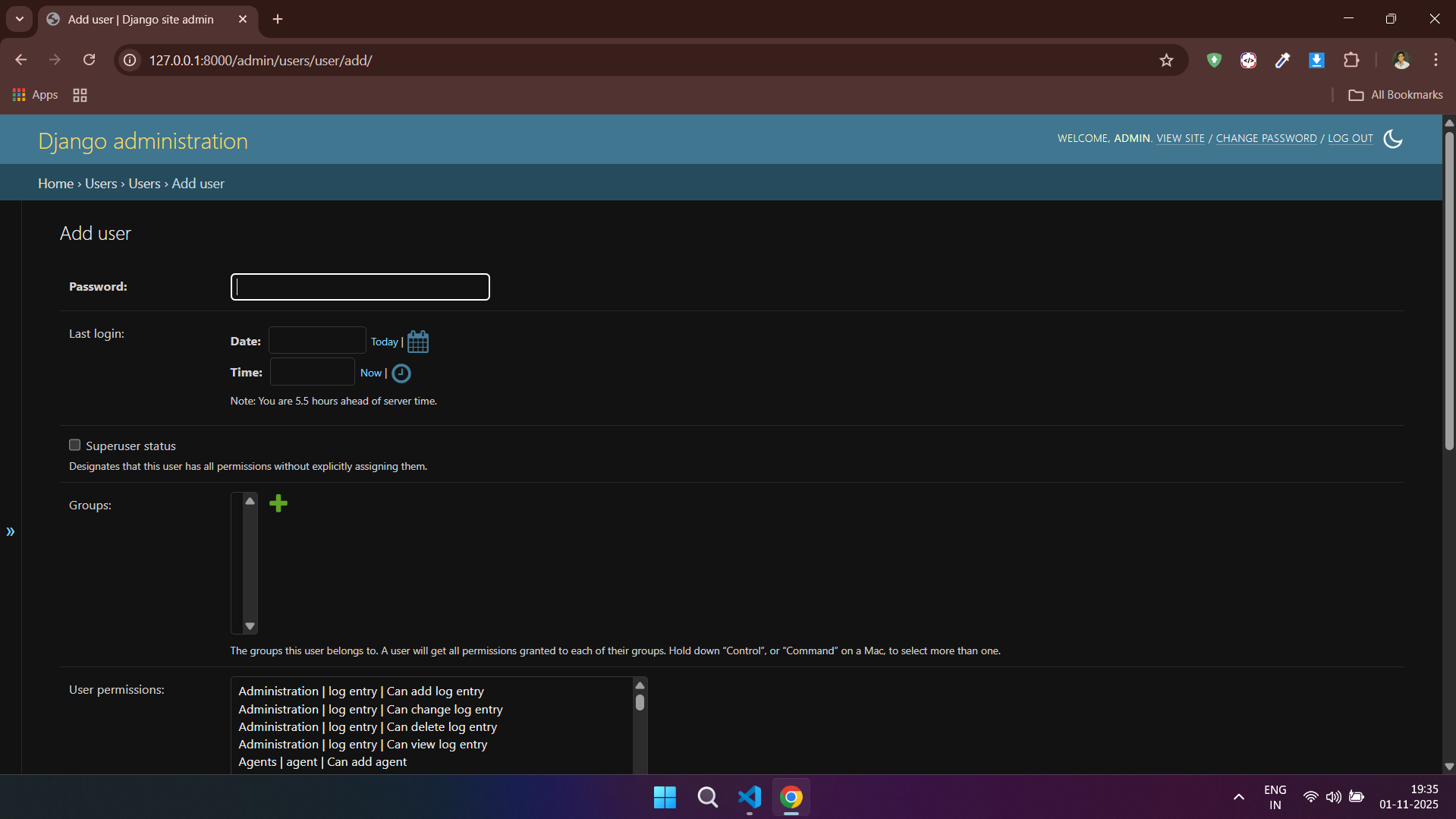Open the green shield extension
1456x819 pixels.
[1214, 60]
